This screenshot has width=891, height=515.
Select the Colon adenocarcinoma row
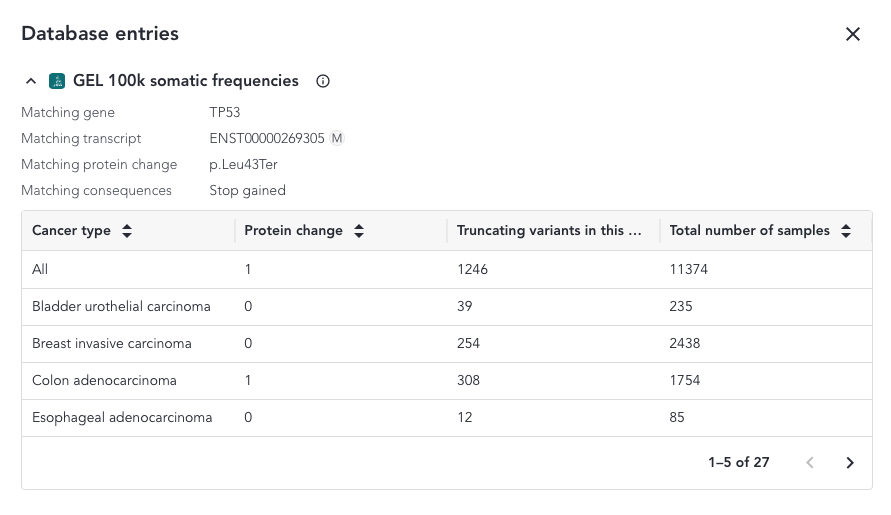[x=104, y=381]
